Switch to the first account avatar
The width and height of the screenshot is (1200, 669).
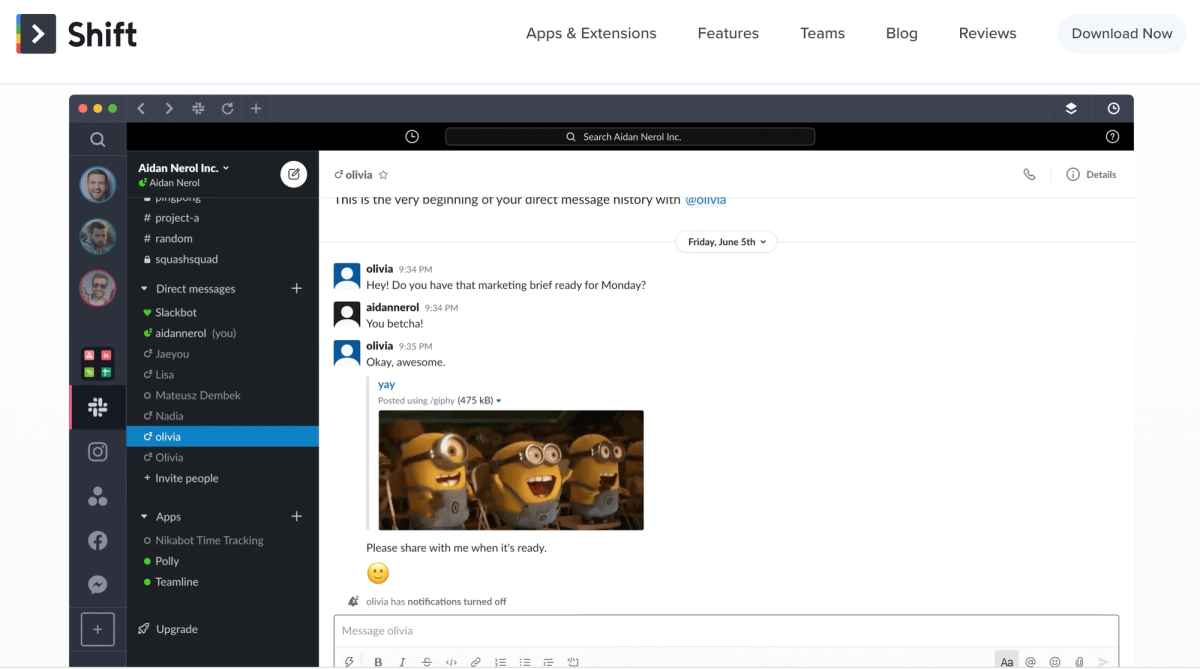coord(97,183)
